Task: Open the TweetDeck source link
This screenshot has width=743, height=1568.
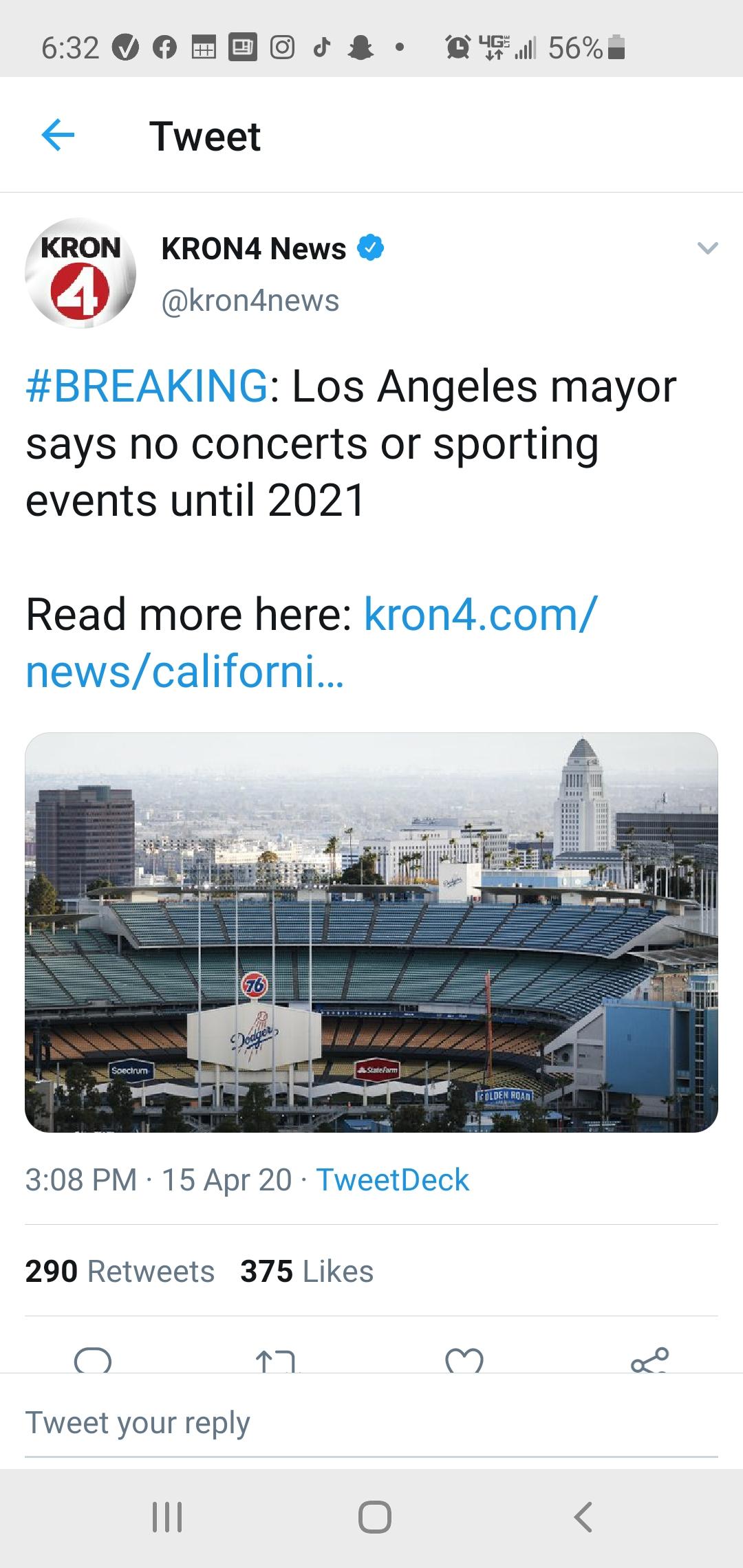Action: click(393, 1180)
